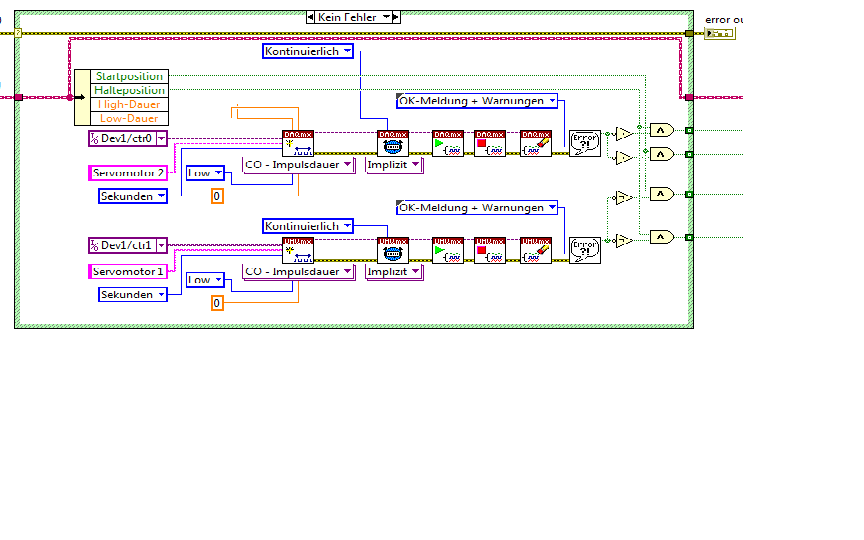This screenshot has width=864, height=540.
Task: Select DAQmx Stop Task VI in the Dev1/ctr0 chain
Action: (490, 144)
